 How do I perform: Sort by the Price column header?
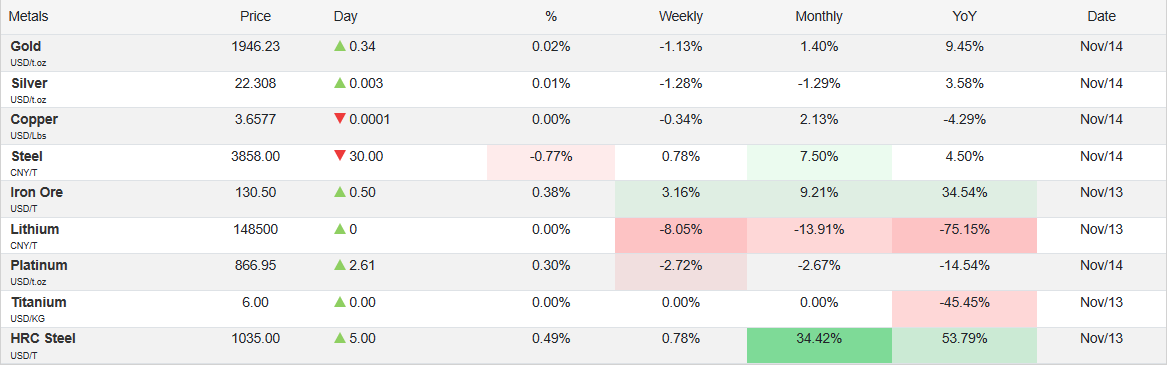(255, 16)
